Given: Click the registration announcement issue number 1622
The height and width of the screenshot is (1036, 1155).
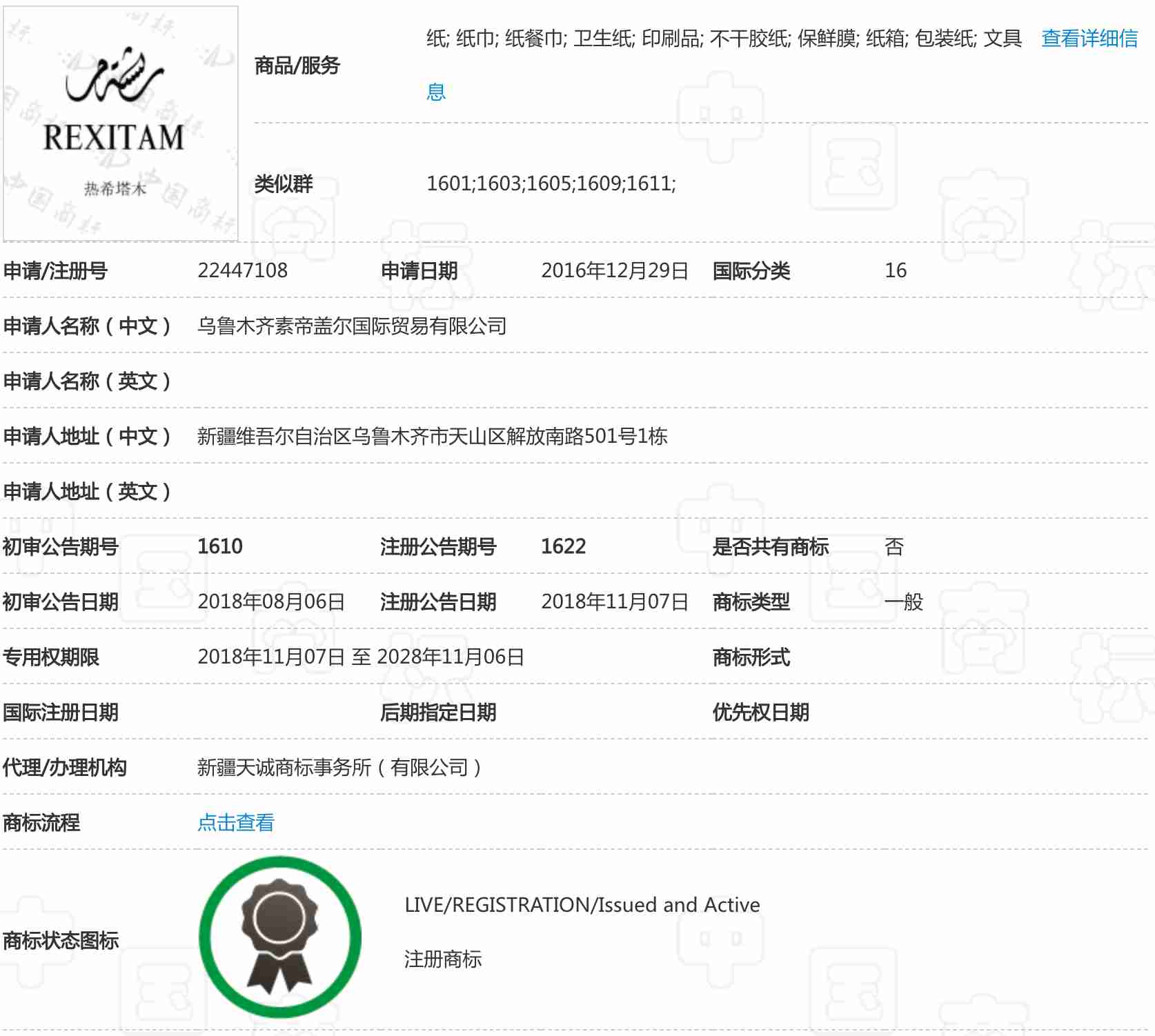Looking at the screenshot, I should [563, 546].
